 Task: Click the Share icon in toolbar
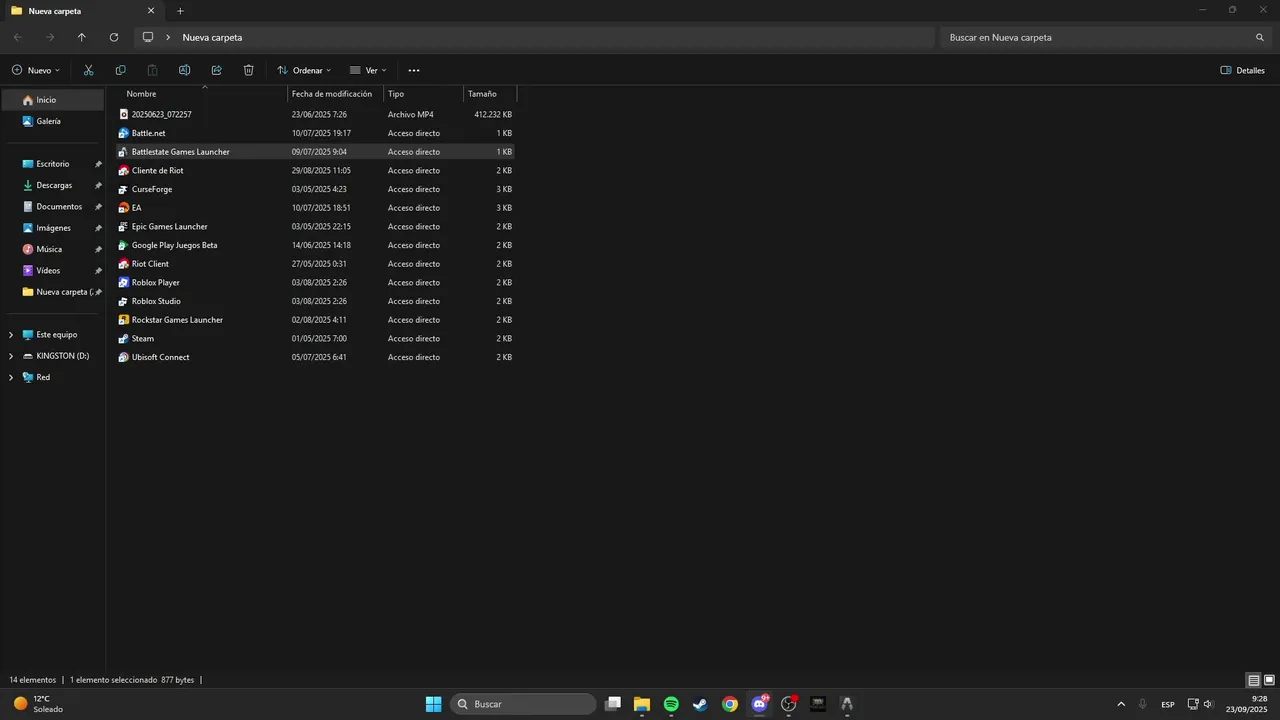tap(216, 70)
